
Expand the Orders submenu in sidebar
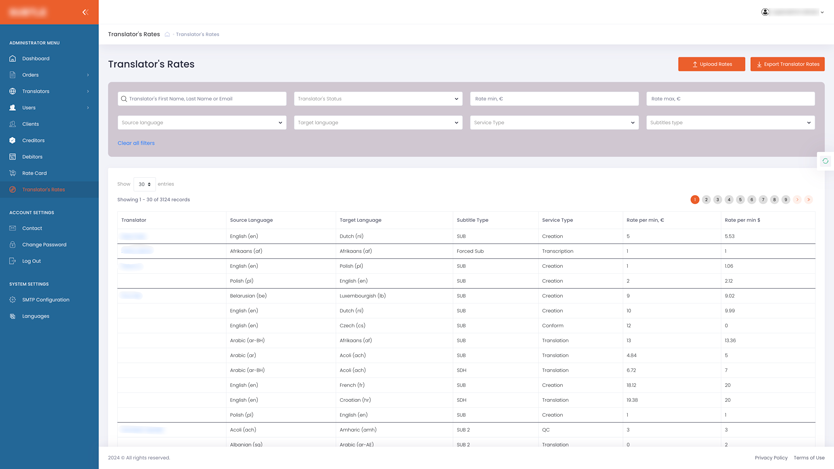click(x=88, y=75)
